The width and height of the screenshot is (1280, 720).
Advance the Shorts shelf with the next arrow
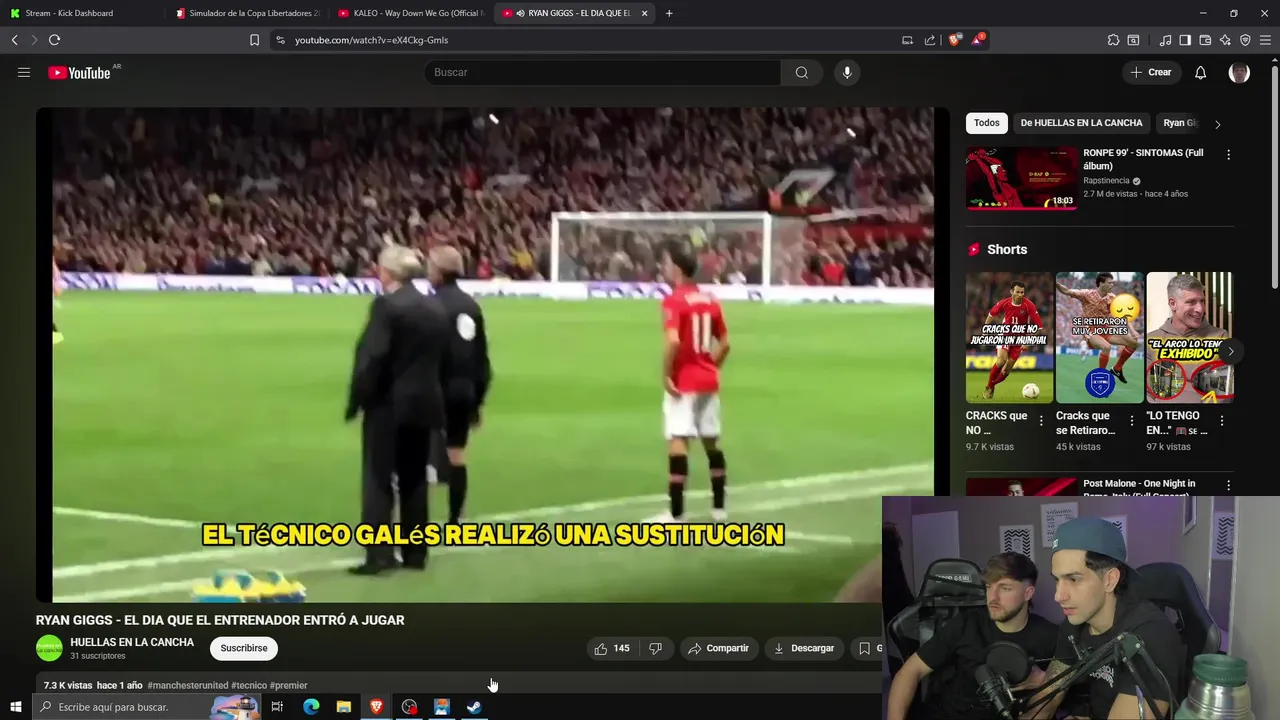click(x=1231, y=351)
